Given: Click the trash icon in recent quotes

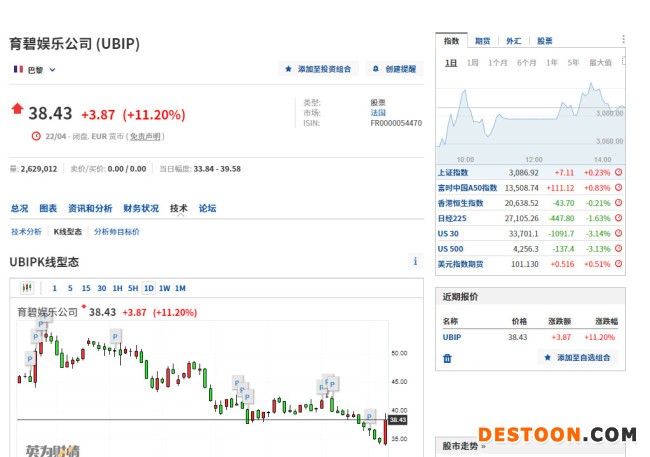Looking at the screenshot, I should click(x=447, y=358).
